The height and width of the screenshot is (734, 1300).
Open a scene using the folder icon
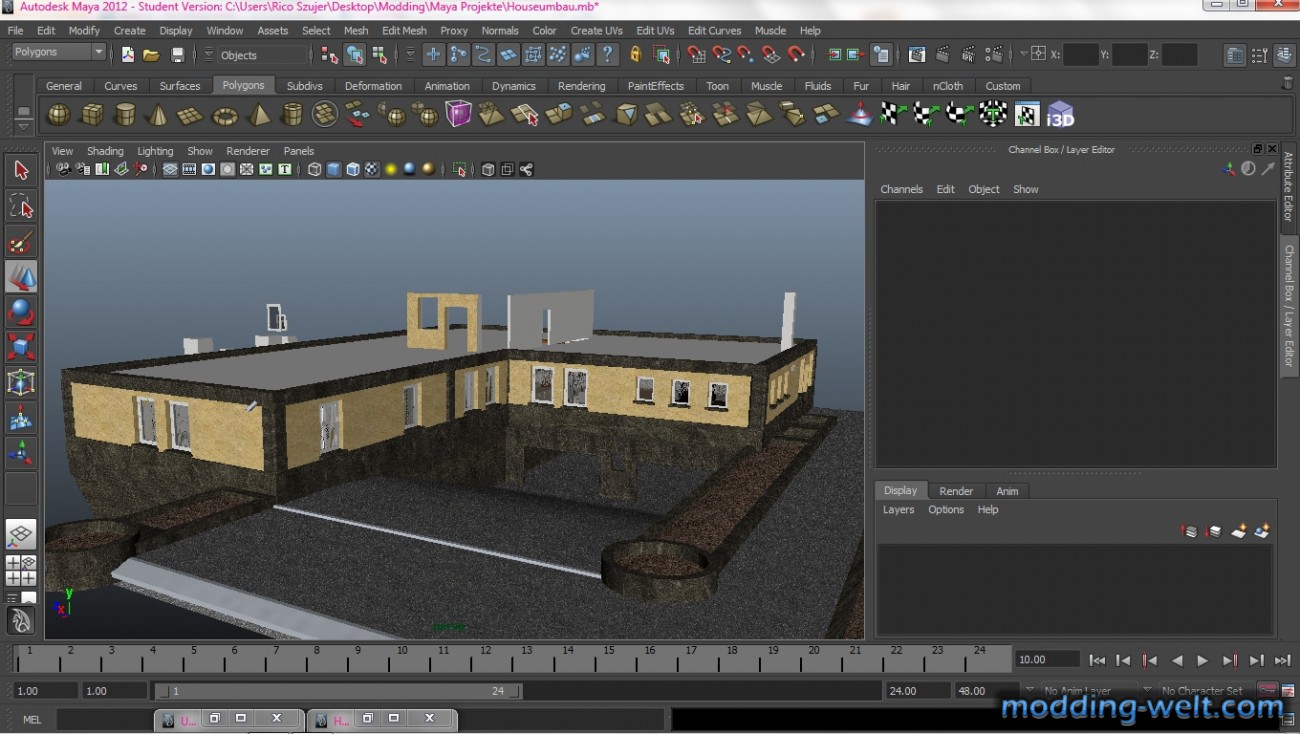pyautogui.click(x=151, y=55)
